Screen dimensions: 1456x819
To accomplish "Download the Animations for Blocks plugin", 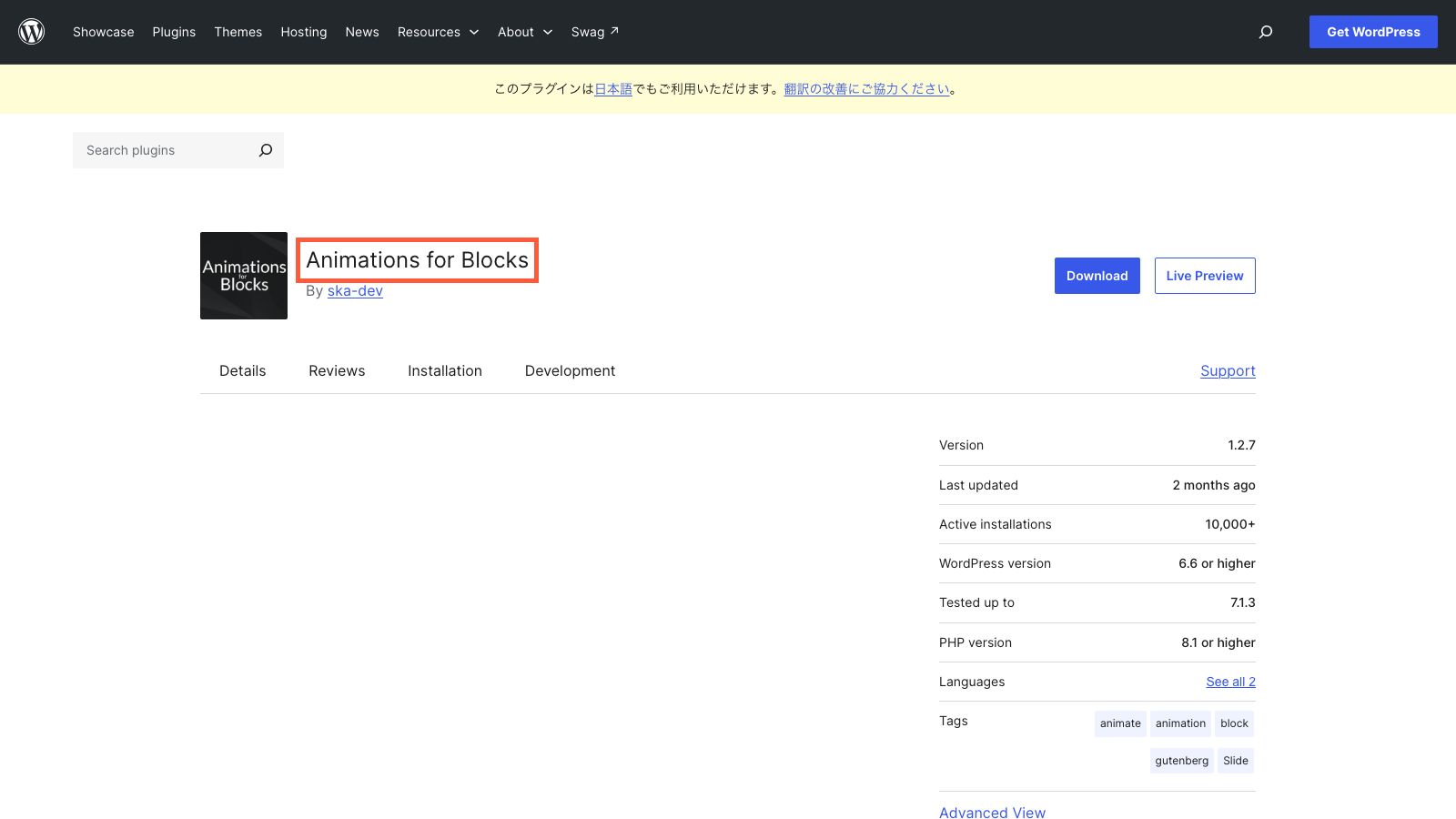I will 1097,276.
